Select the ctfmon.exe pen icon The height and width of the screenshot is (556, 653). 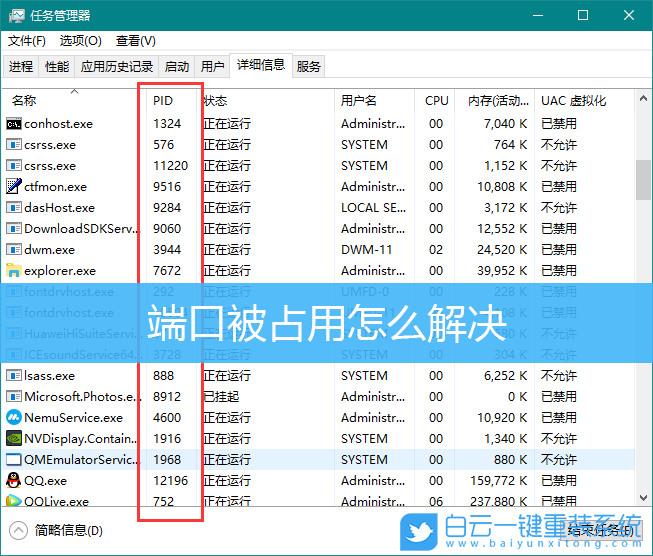tap(14, 187)
